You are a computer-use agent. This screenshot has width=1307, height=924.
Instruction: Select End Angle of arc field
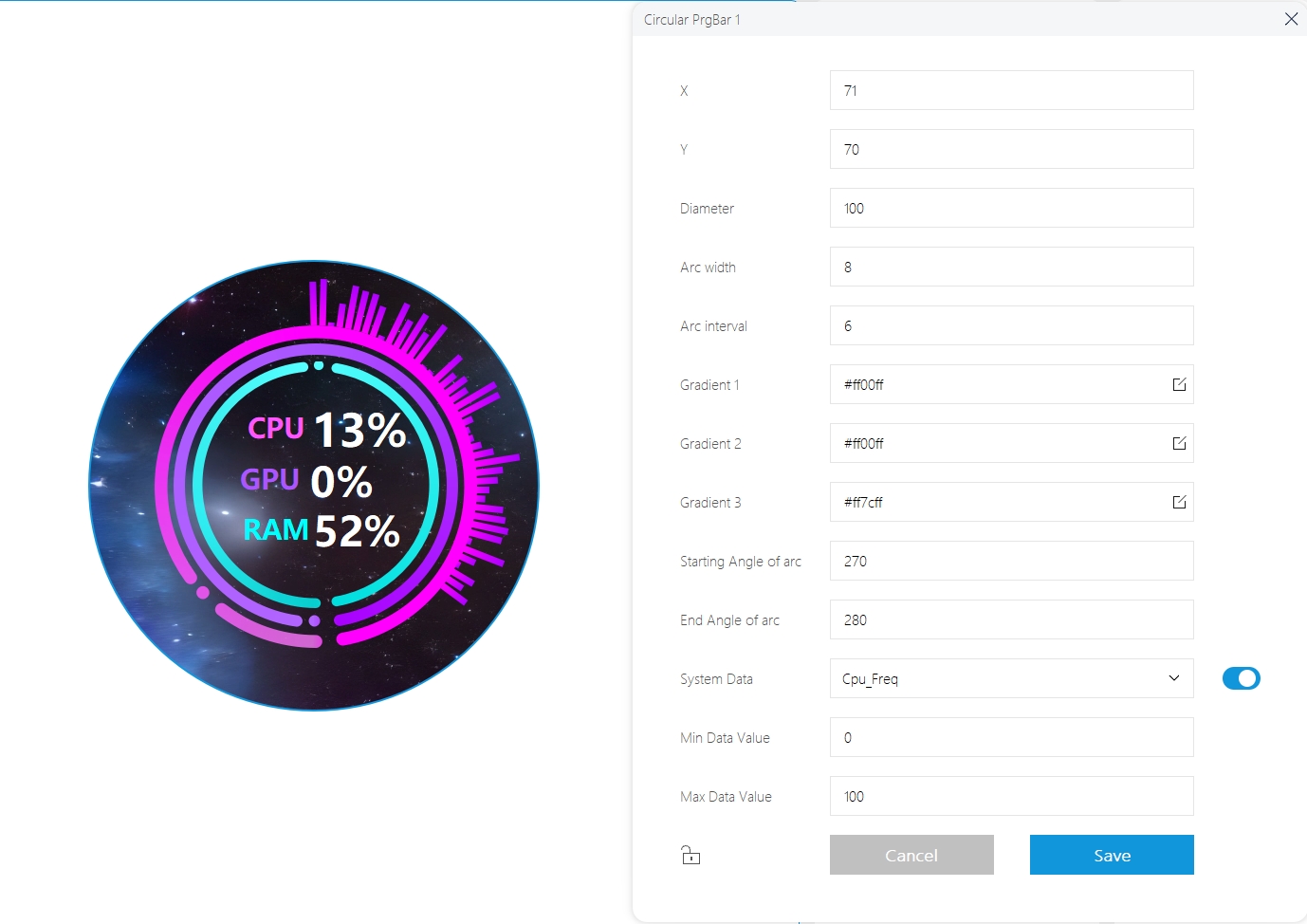1012,619
